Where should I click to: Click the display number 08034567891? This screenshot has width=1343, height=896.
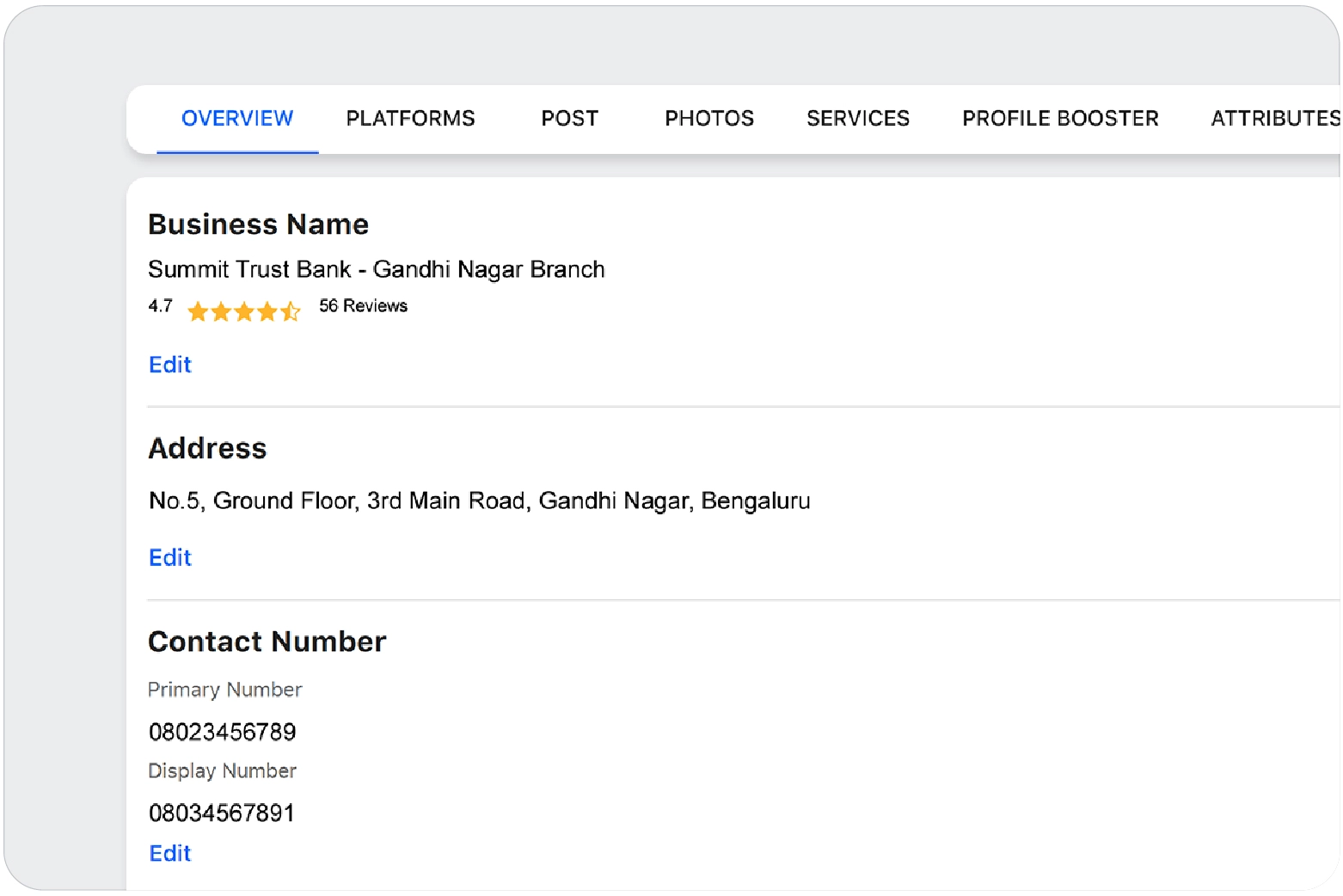click(221, 813)
